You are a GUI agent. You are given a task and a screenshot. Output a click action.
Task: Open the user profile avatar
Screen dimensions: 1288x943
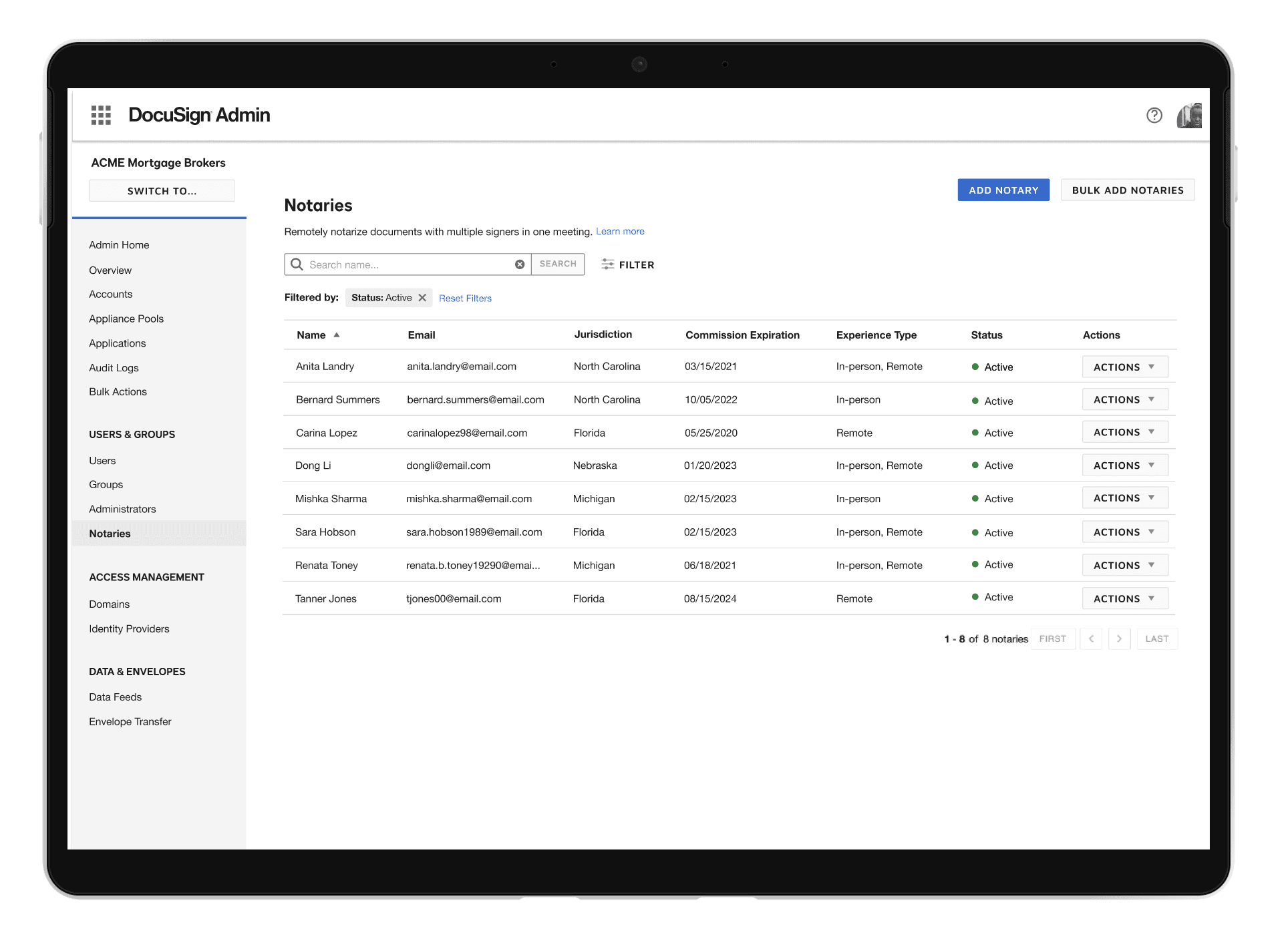(x=1189, y=116)
